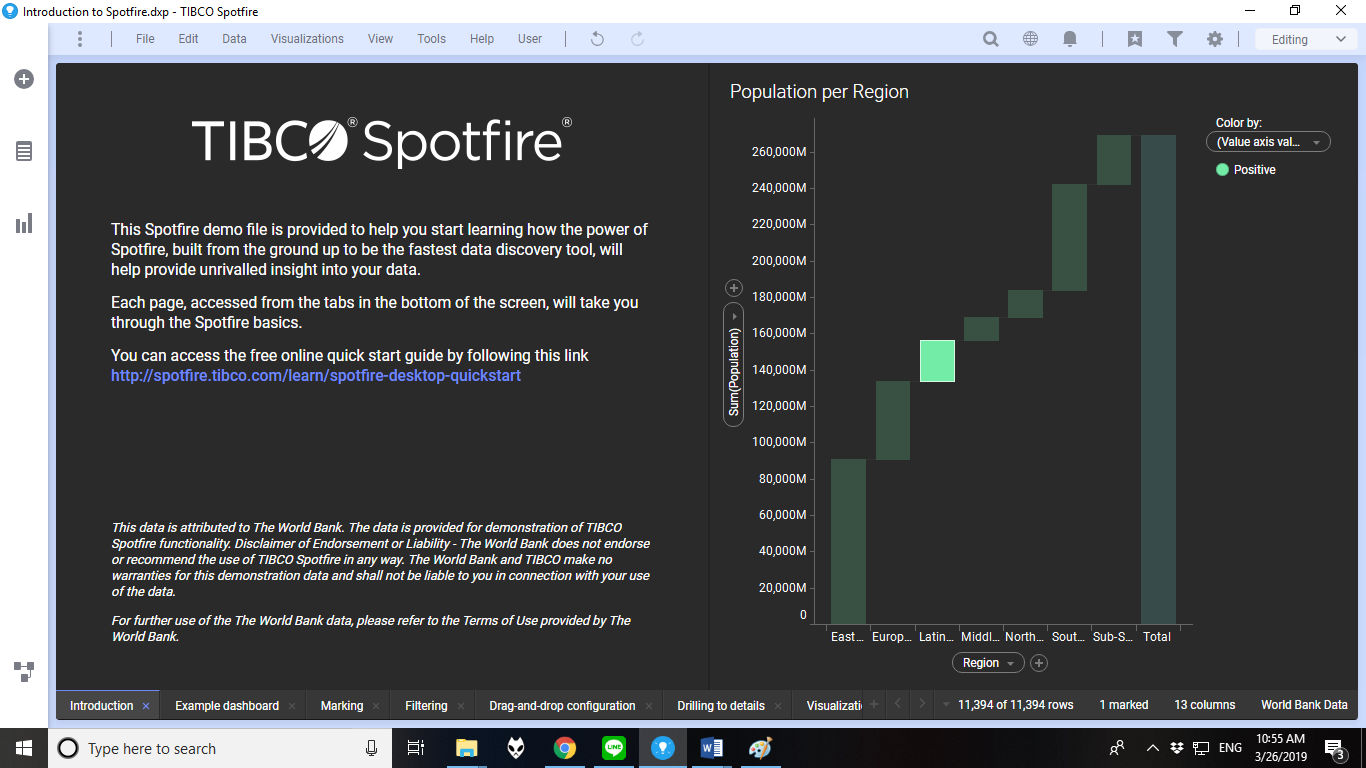The image size is (1366, 768).
Task: Close the Drilling to details tab
Action: pyautogui.click(x=778, y=706)
